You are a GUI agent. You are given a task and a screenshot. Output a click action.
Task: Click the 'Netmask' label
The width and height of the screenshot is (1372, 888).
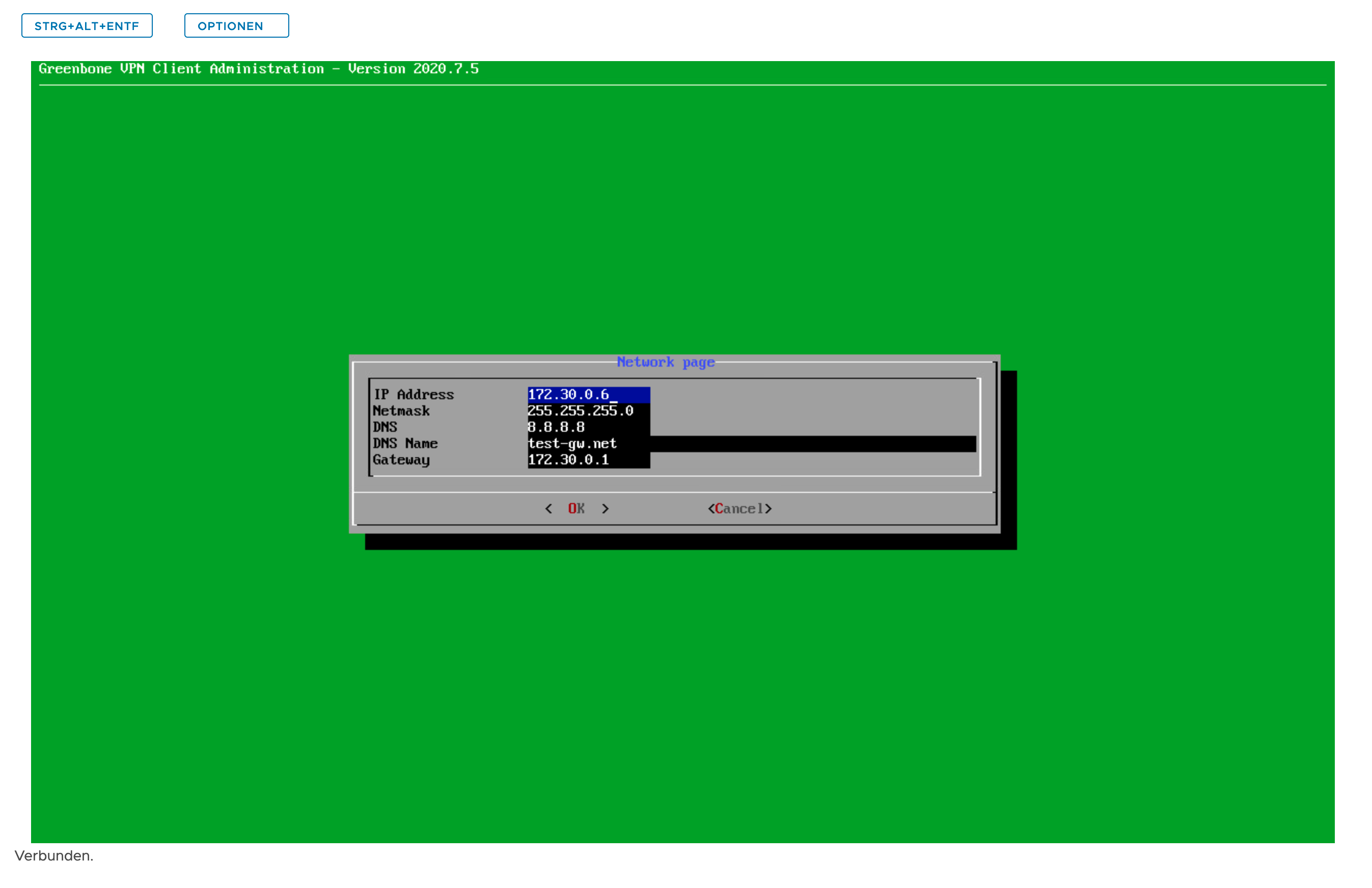click(x=401, y=411)
